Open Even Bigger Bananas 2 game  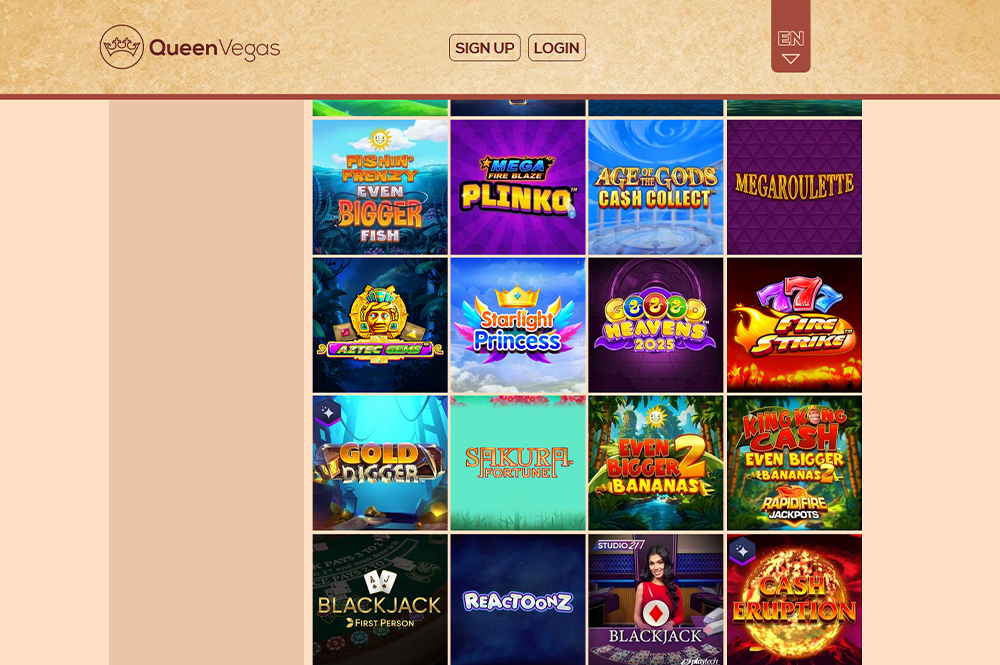tap(656, 463)
